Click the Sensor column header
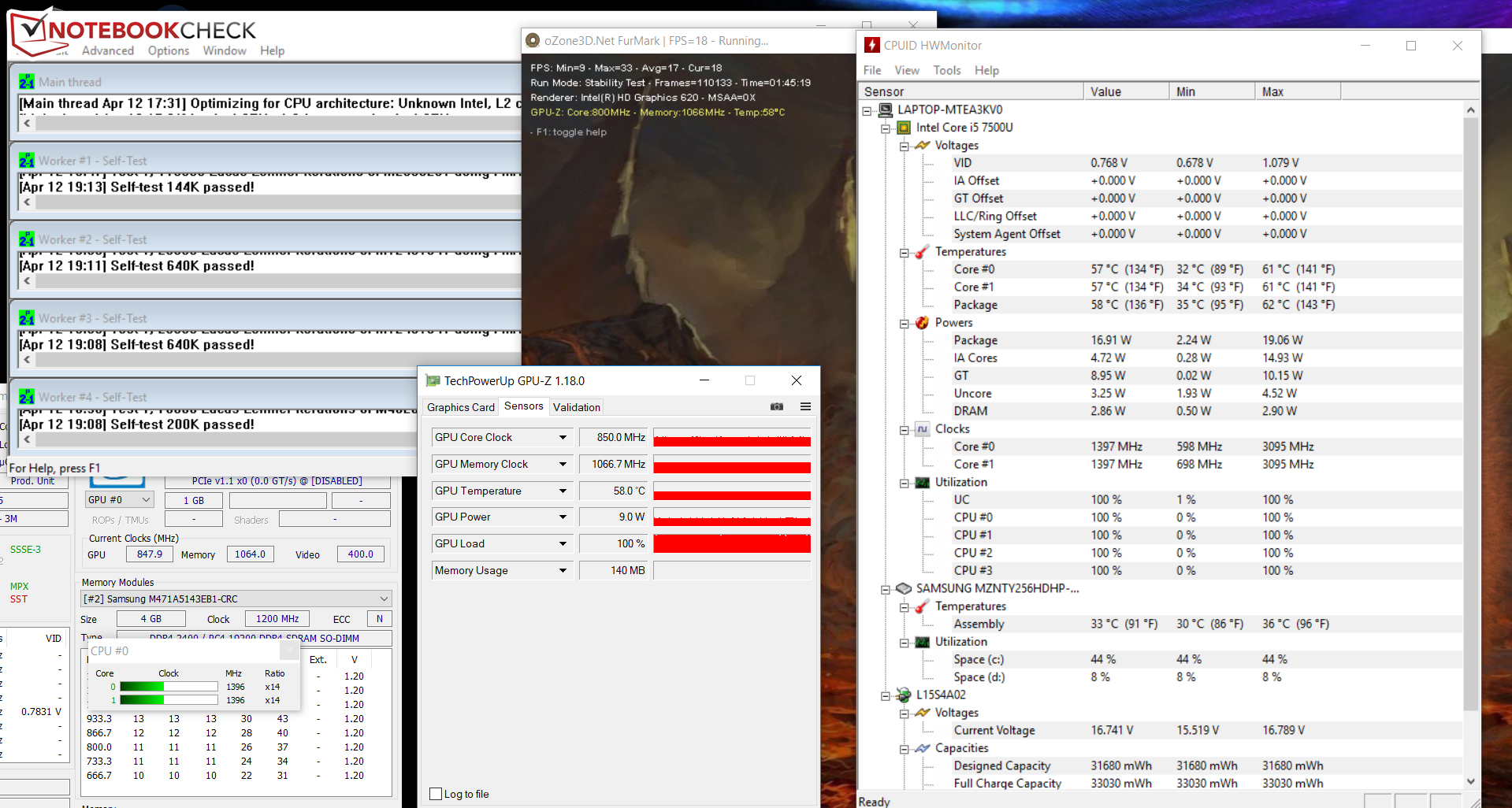Image resolution: width=1512 pixels, height=808 pixels. coord(971,92)
